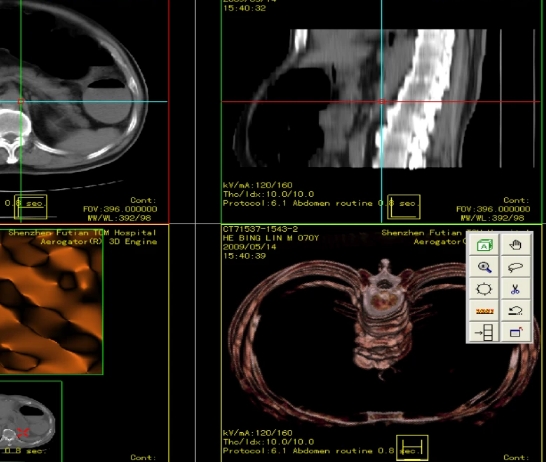Click the window-with-red-arrow palette icon
Image resolution: width=546 pixels, height=462 pixels.
coord(516,332)
